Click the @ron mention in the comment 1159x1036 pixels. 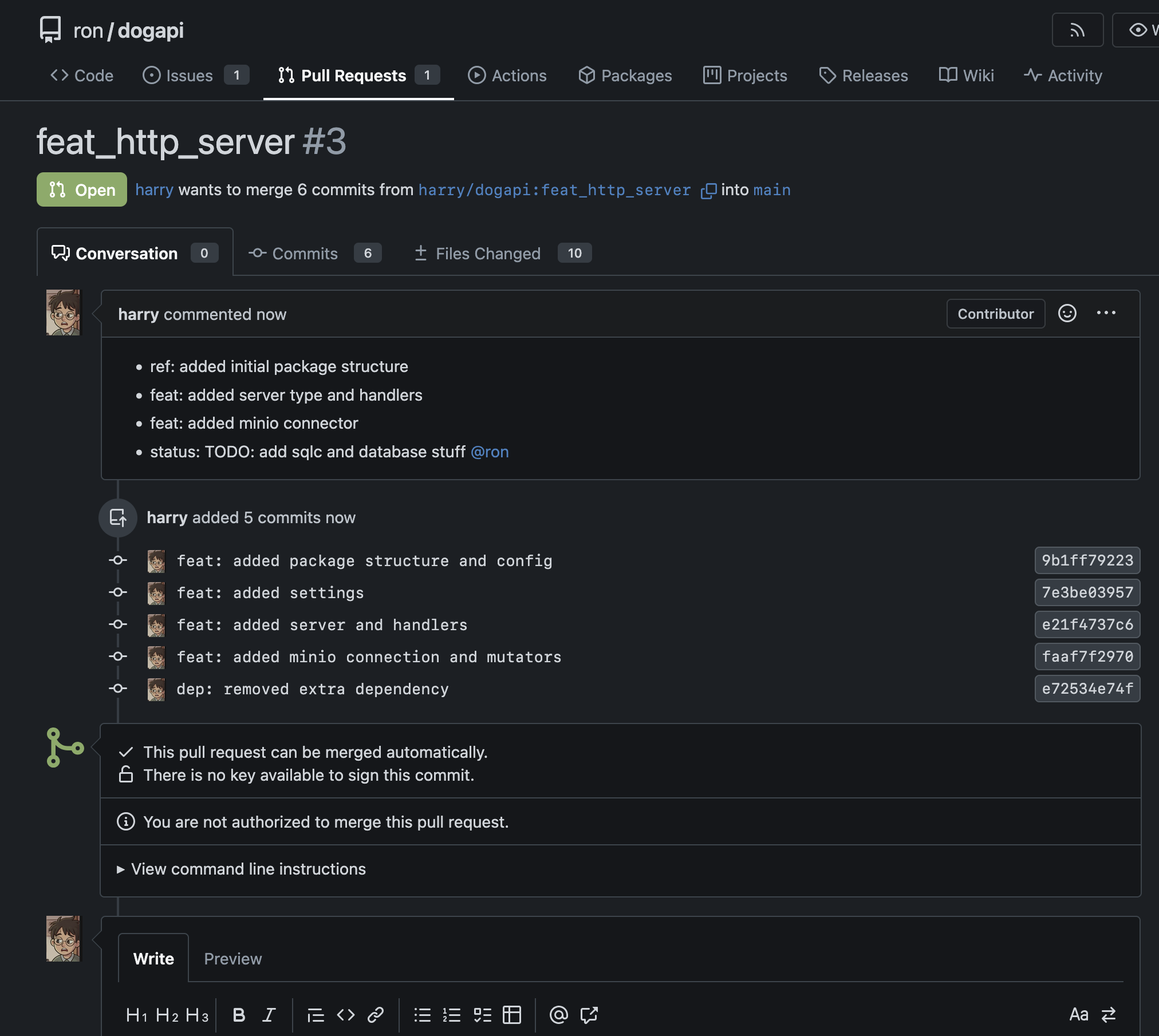(490, 452)
